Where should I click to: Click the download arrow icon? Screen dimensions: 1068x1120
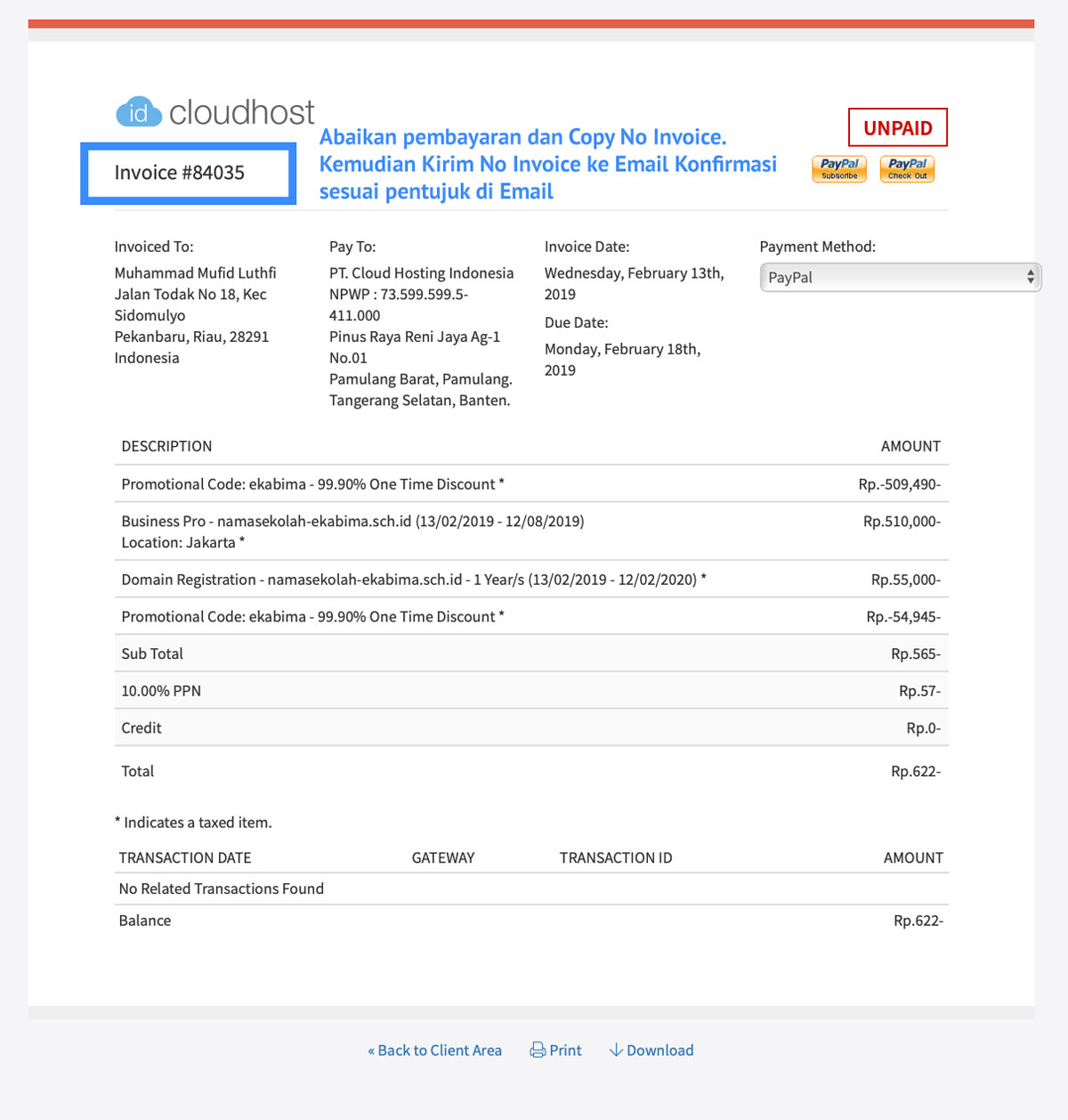tap(615, 1051)
